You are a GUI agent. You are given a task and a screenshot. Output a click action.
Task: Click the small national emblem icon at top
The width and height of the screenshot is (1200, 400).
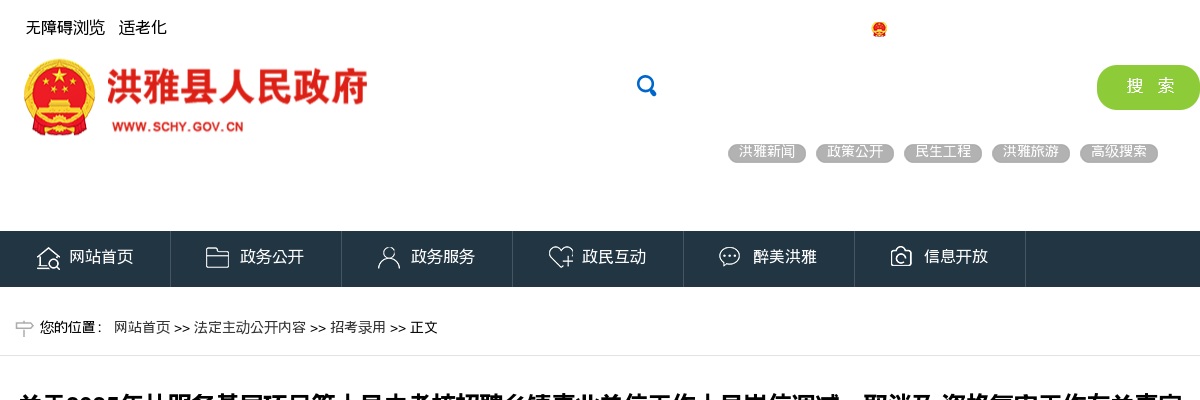[x=879, y=29]
